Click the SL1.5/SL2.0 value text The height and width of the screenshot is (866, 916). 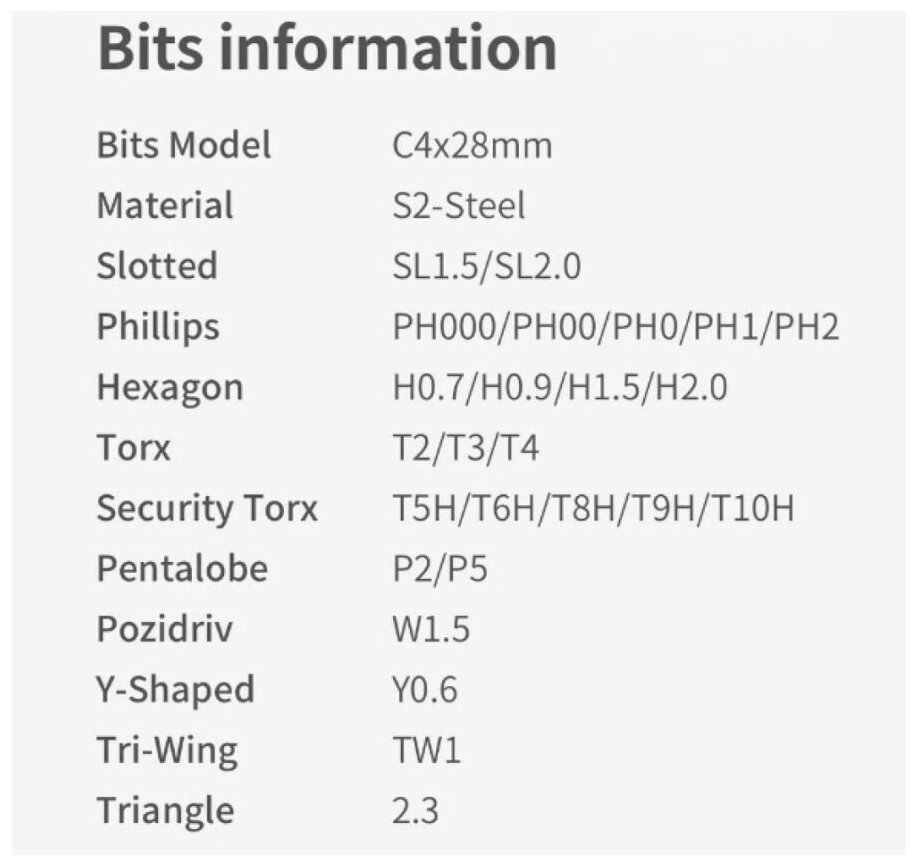488,267
